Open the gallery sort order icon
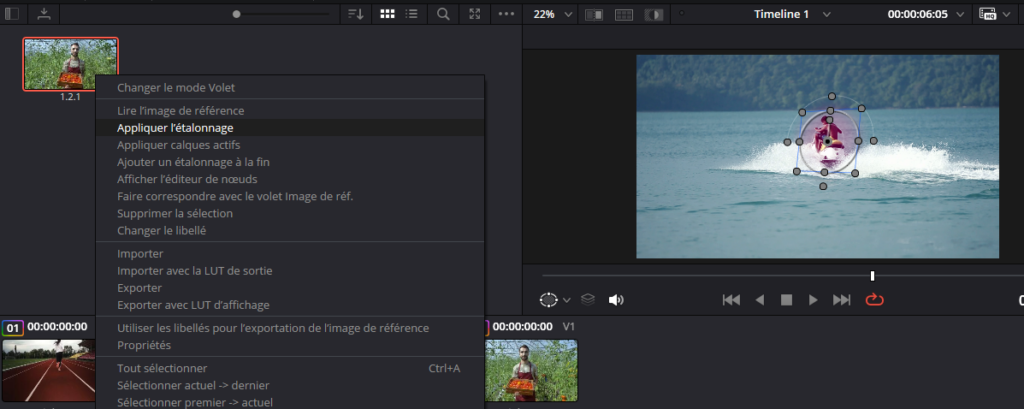The image size is (1024, 409). pos(355,15)
